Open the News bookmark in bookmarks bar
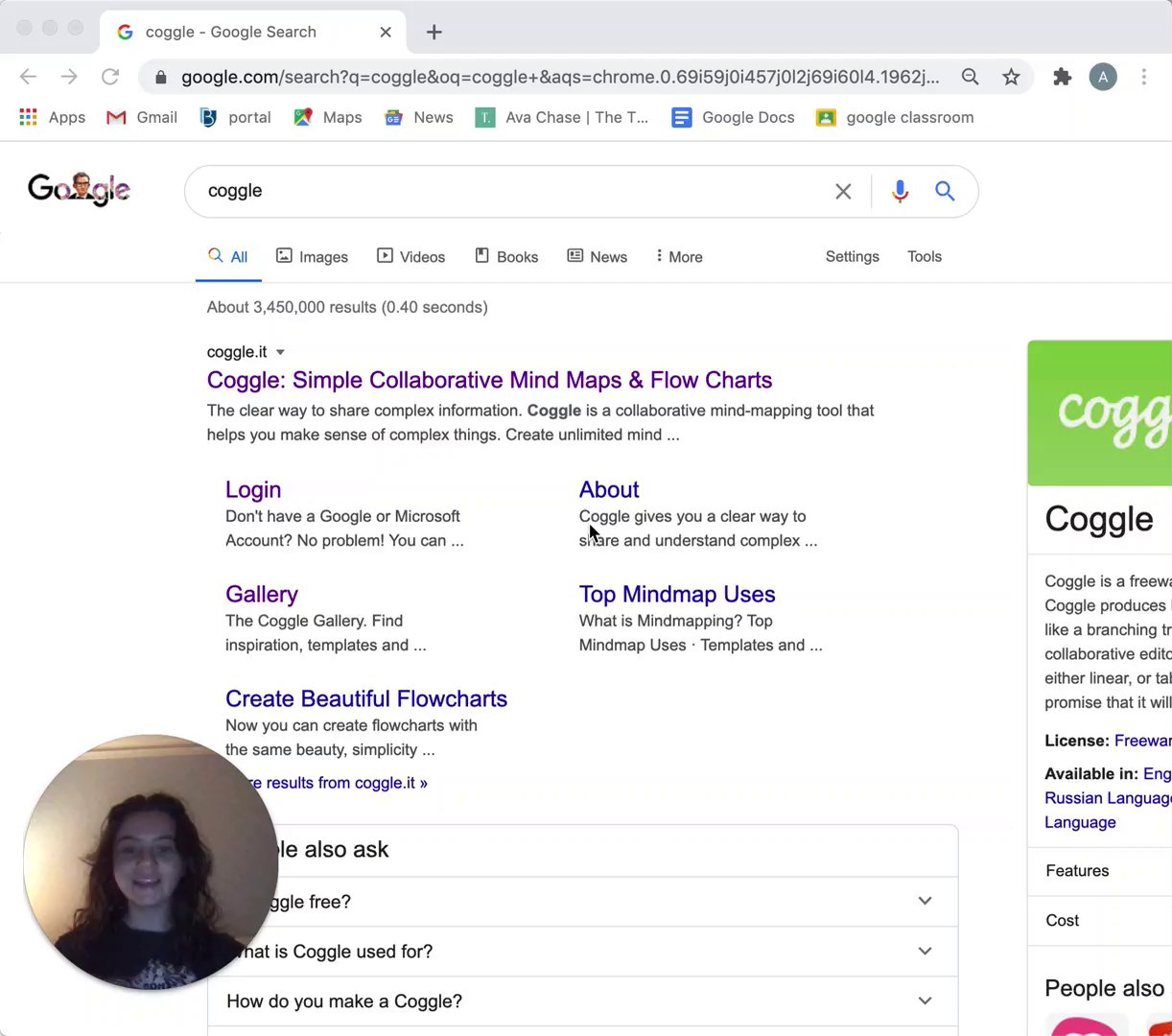 point(419,117)
